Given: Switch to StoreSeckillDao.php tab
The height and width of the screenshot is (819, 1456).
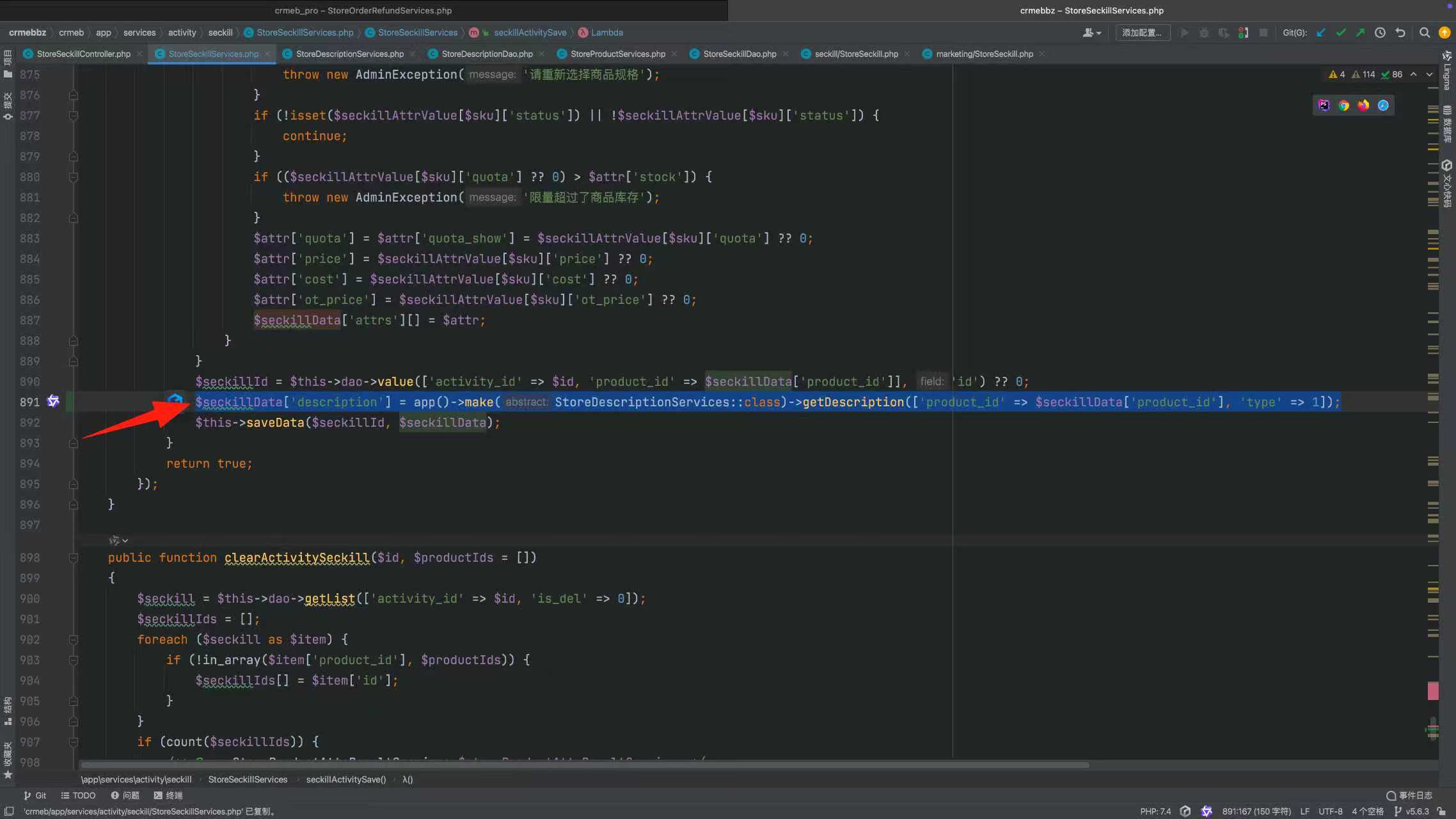Looking at the screenshot, I should (740, 54).
